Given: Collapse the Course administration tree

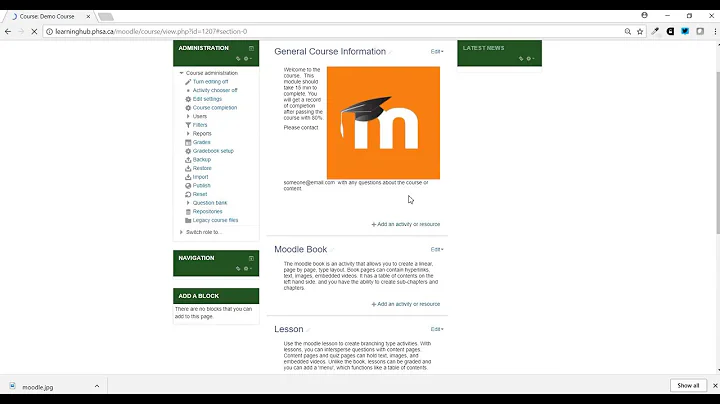Looking at the screenshot, I should pos(181,73).
